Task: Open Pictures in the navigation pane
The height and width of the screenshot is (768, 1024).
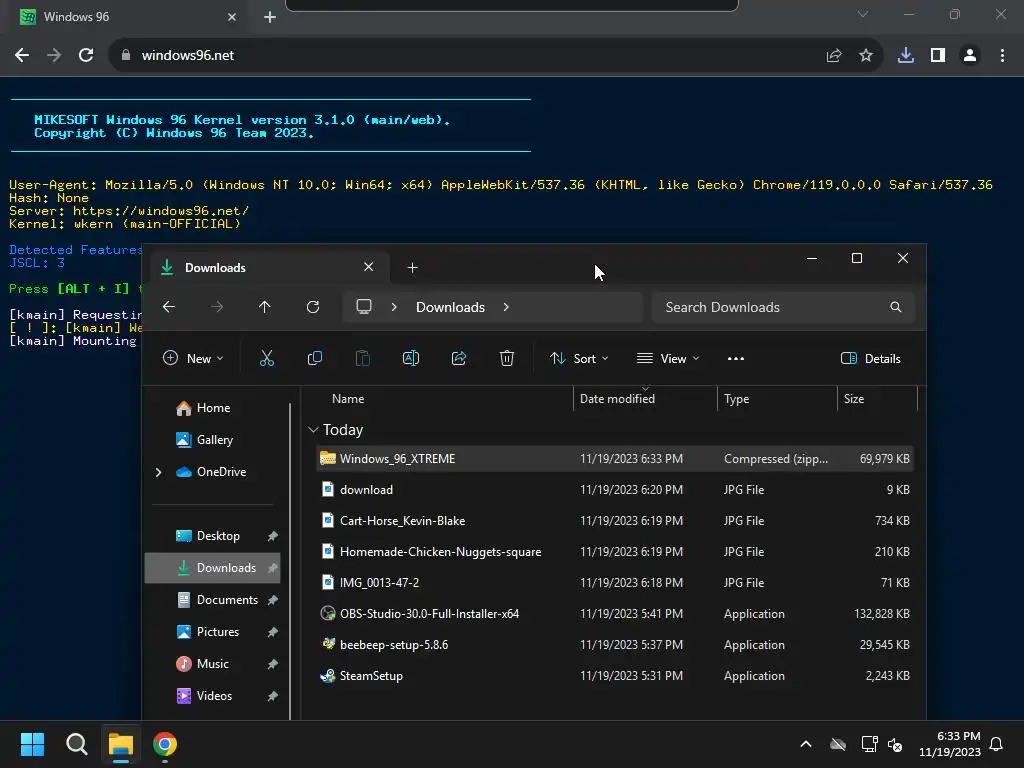Action: (x=212, y=632)
